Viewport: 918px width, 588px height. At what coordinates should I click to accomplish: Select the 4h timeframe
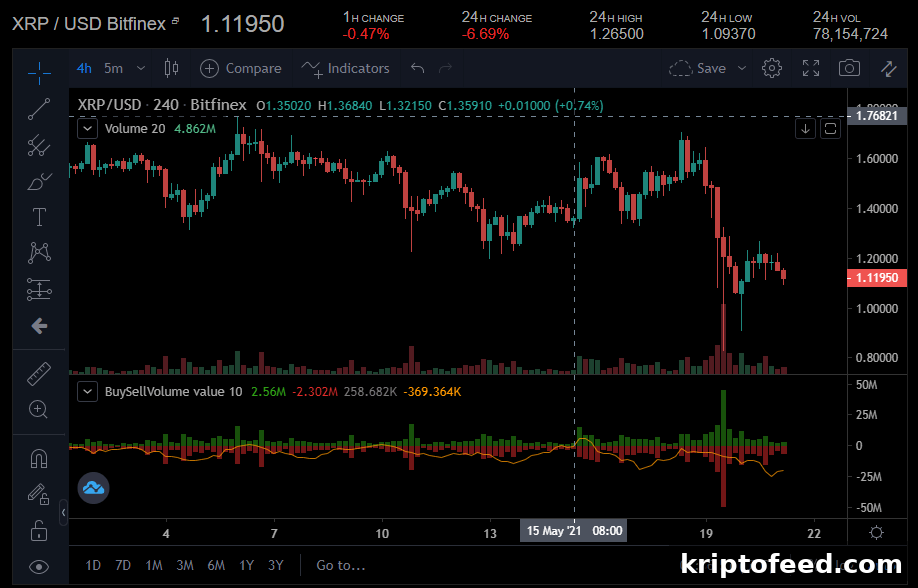click(84, 69)
